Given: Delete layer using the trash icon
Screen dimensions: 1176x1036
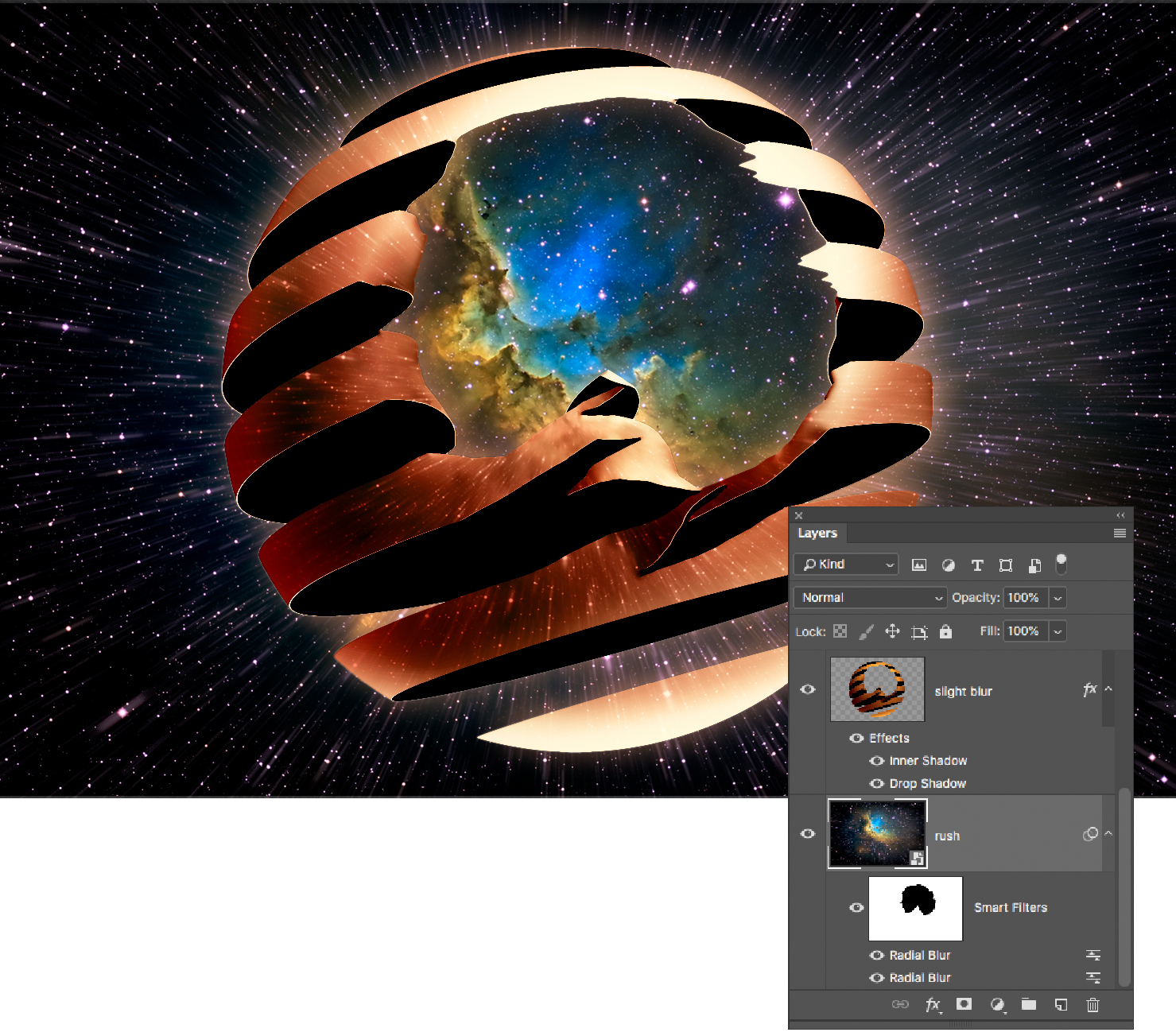Looking at the screenshot, I should click(x=1092, y=1004).
